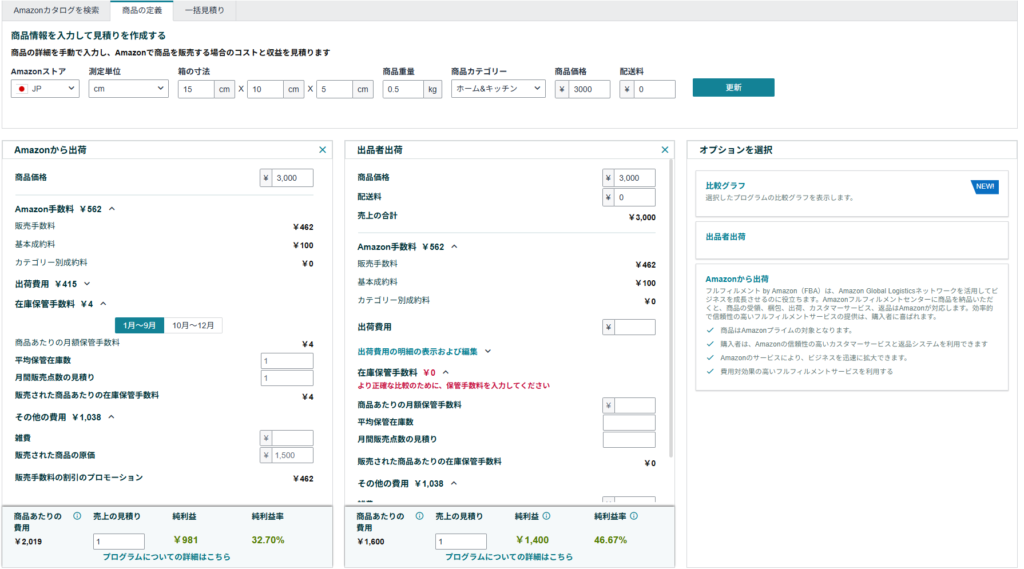Open info icon beside 商品あたりの費用 in Amazon panel
The image size is (1024, 569).
77,516
